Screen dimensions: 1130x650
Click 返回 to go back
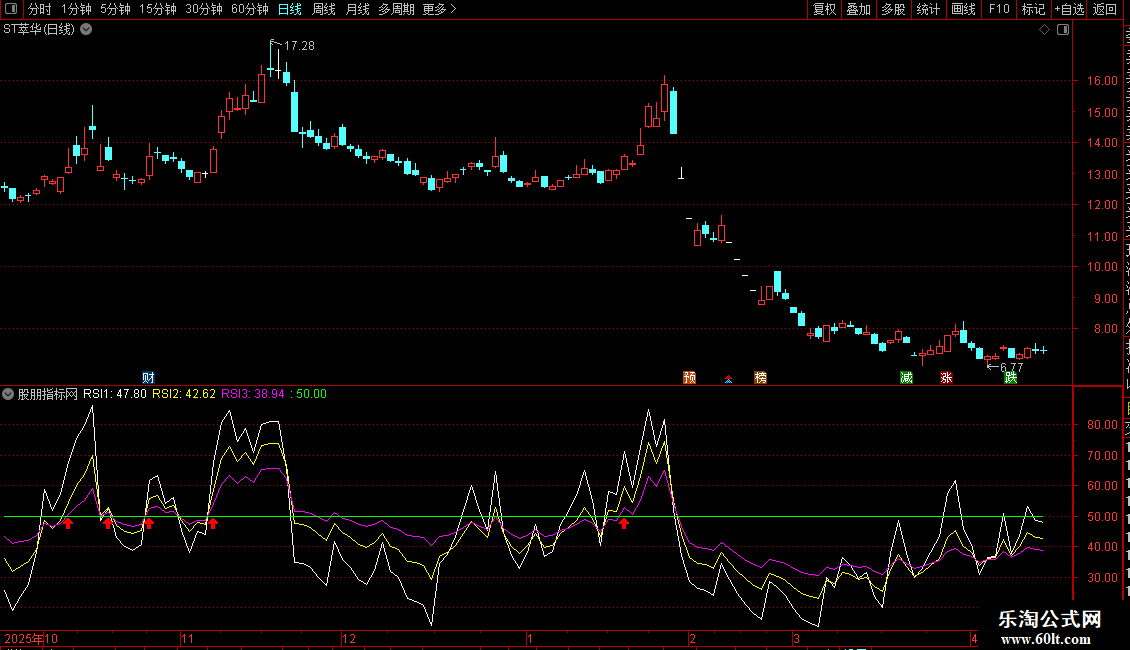pos(1105,9)
